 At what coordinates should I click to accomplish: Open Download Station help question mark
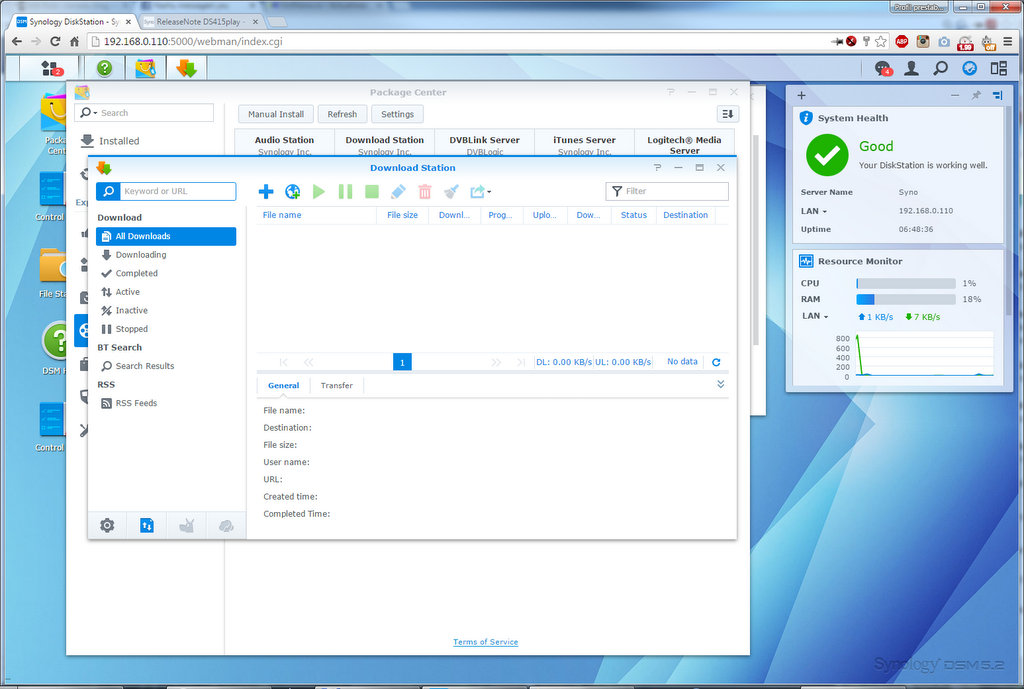[658, 168]
